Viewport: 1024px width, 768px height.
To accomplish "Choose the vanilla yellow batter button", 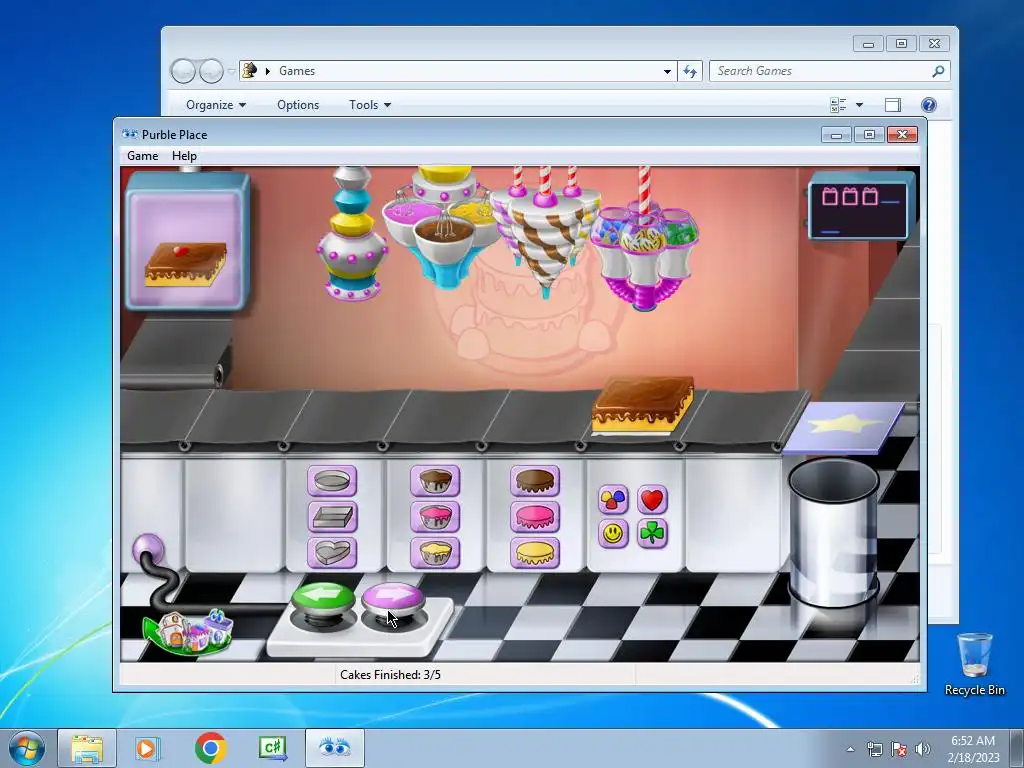I will pyautogui.click(x=435, y=553).
